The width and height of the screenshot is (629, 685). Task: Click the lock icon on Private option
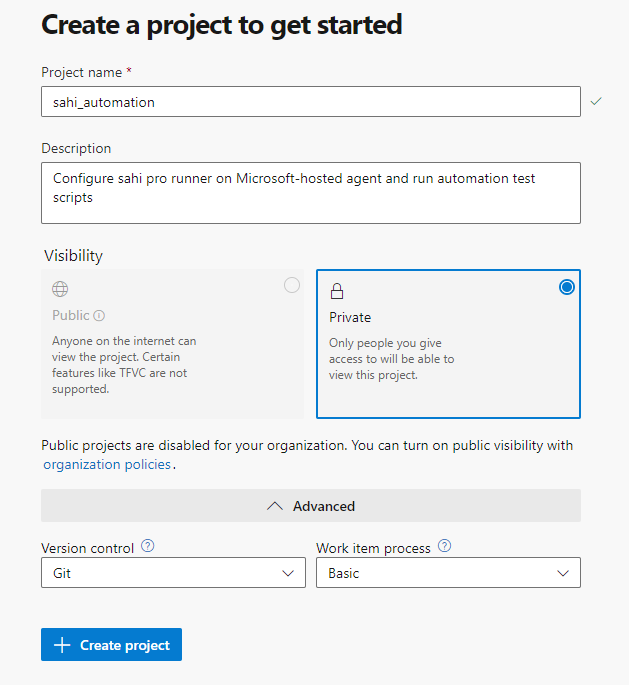[x=337, y=291]
